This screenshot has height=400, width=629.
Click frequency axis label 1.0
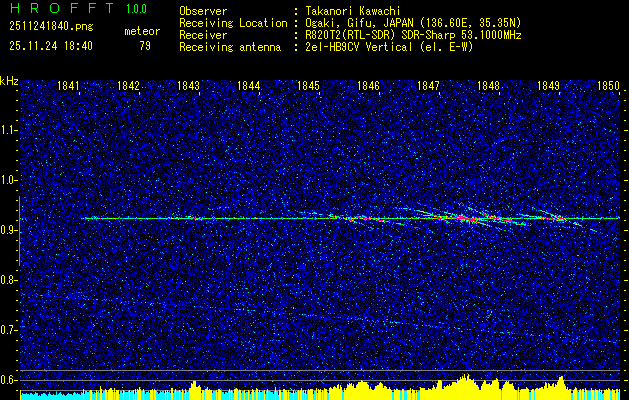[x=7, y=181]
